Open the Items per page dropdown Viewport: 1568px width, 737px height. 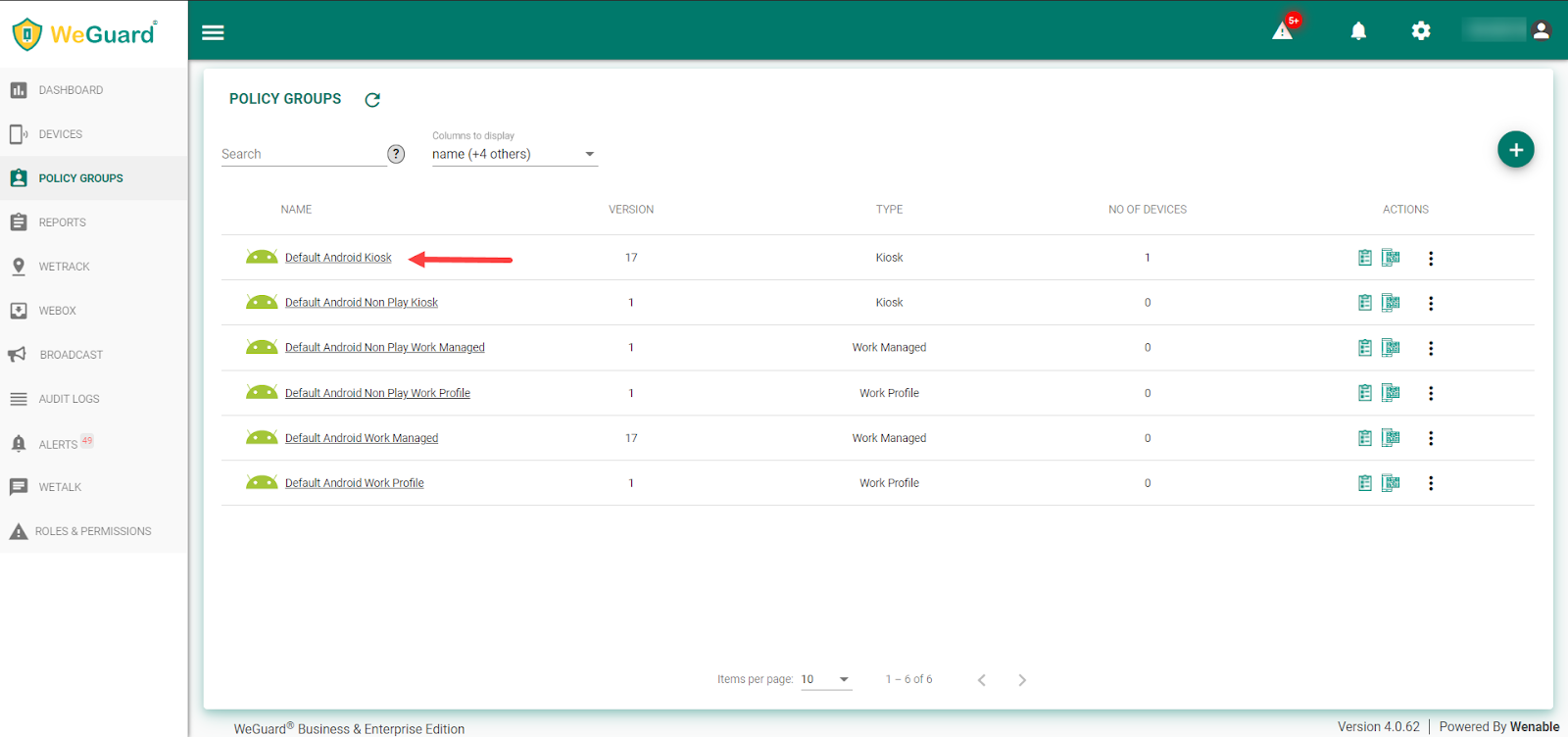pyautogui.click(x=826, y=679)
